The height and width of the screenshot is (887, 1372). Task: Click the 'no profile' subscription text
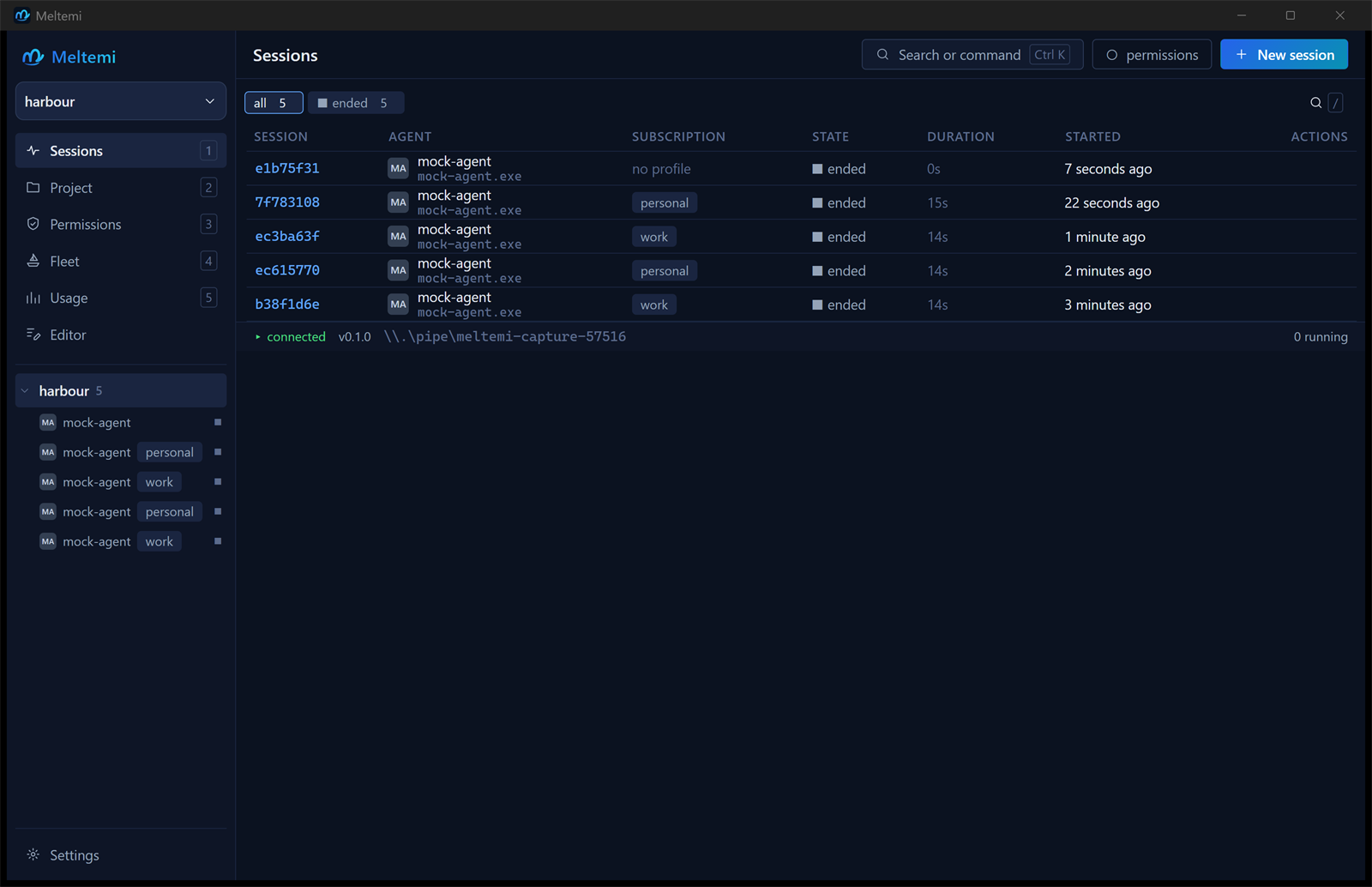tap(661, 169)
